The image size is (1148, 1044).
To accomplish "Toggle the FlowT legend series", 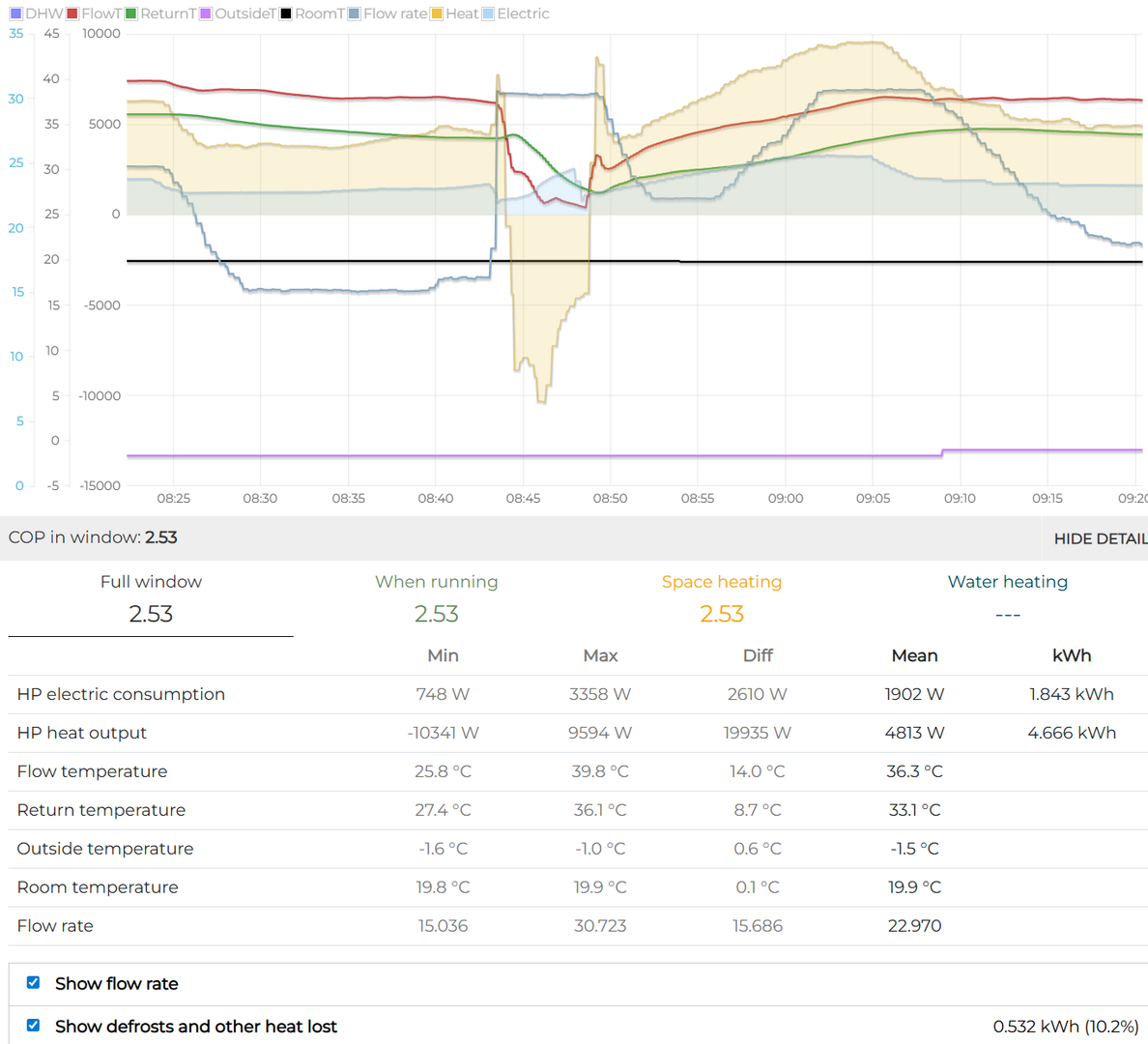I will (x=100, y=14).
